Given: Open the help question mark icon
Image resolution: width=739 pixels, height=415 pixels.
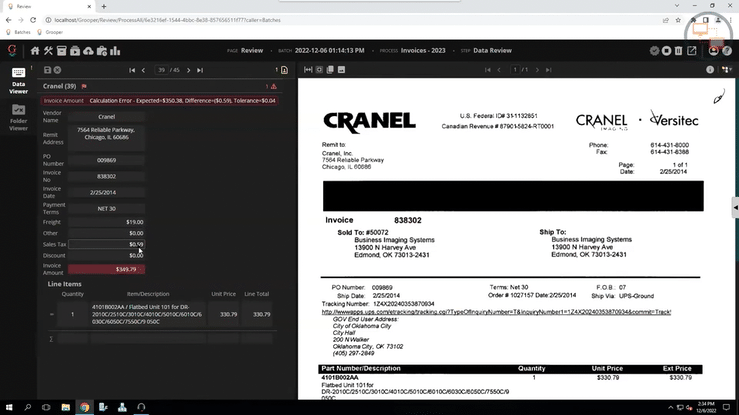Looking at the screenshot, I should (x=726, y=51).
